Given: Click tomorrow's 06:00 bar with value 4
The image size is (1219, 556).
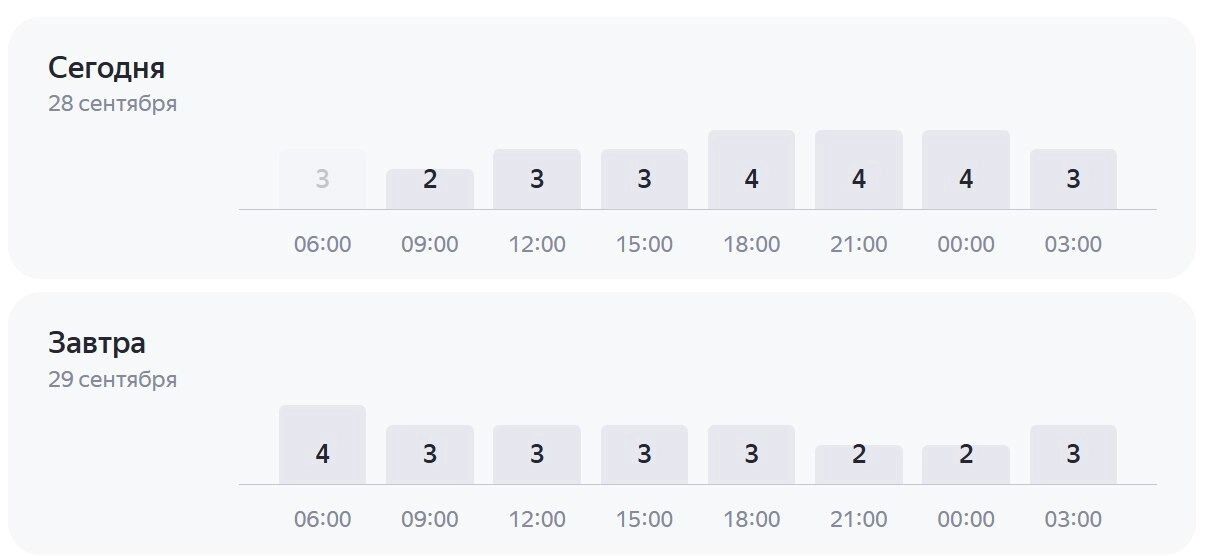Looking at the screenshot, I should click(x=322, y=445).
